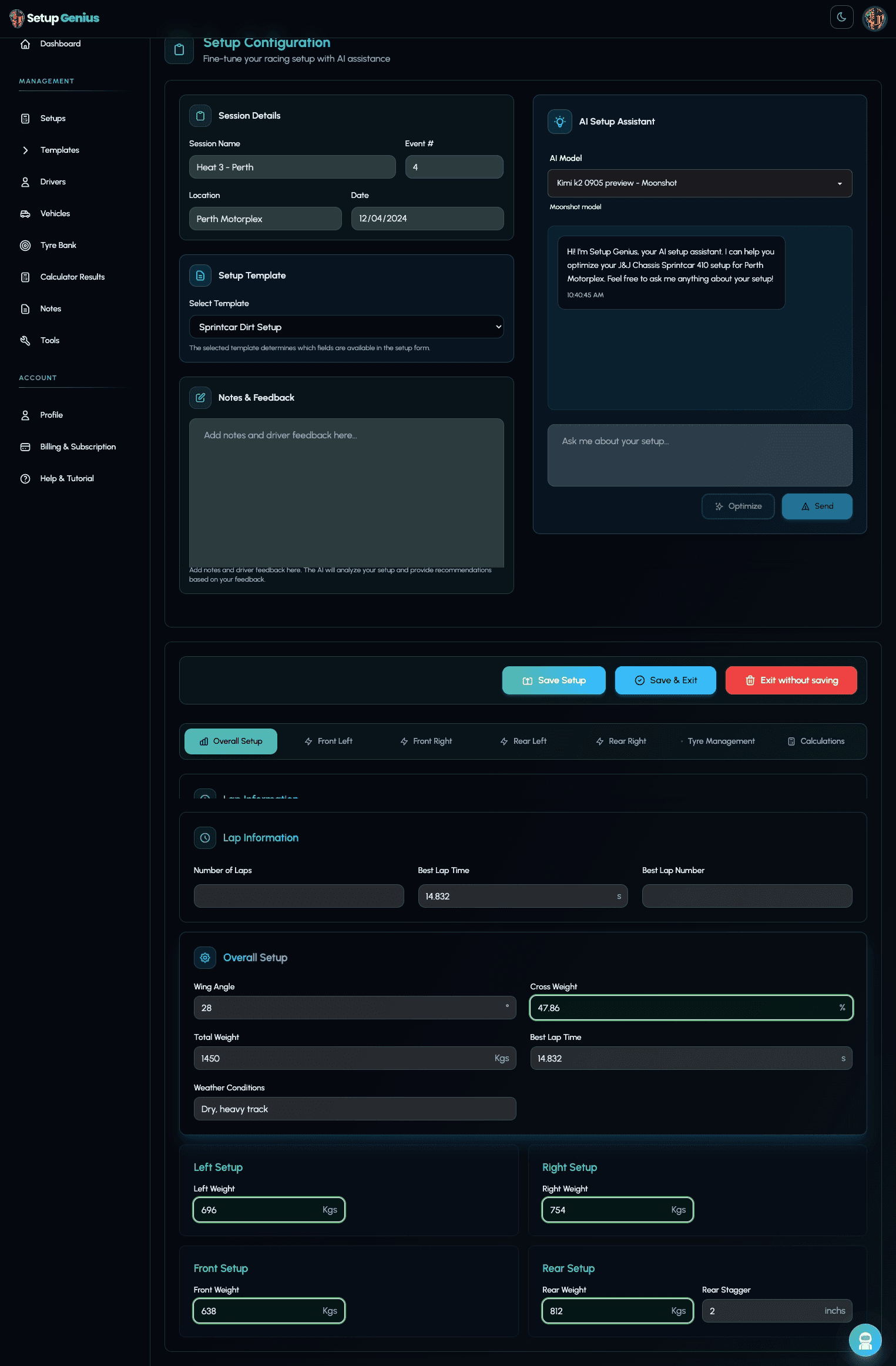Viewport: 896px width, 1366px height.
Task: Switch to the Rear Left tab
Action: click(523, 741)
